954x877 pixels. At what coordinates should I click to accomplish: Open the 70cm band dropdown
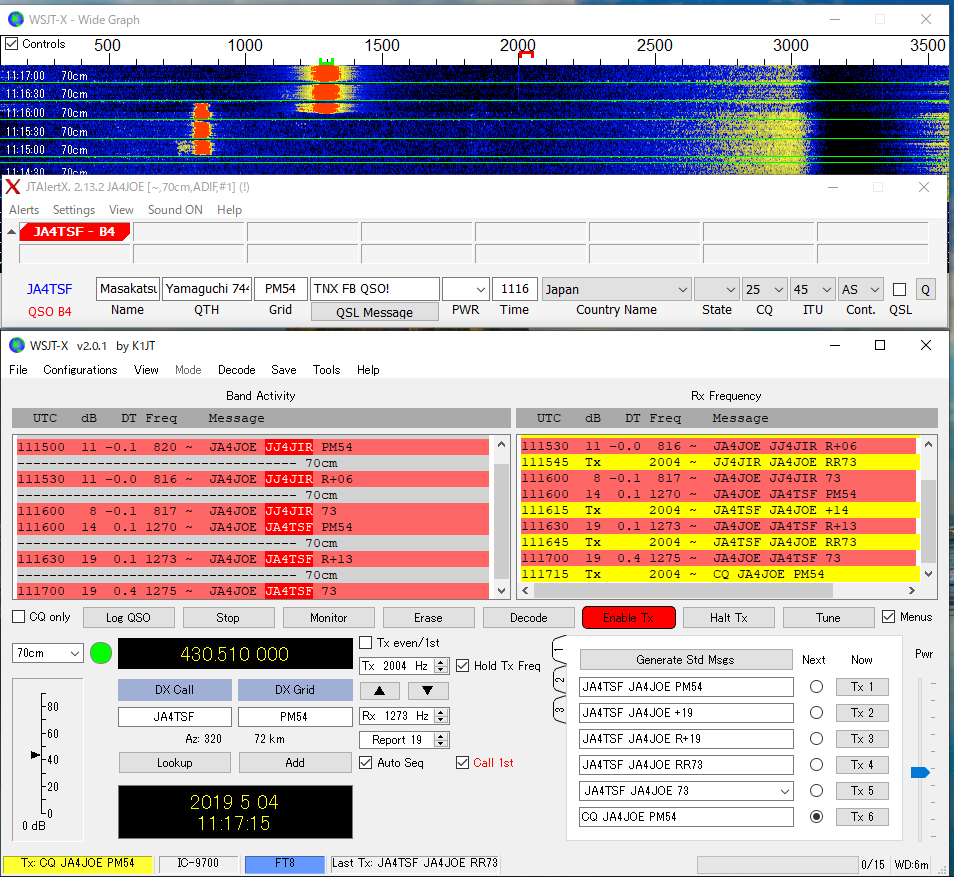[x=47, y=653]
